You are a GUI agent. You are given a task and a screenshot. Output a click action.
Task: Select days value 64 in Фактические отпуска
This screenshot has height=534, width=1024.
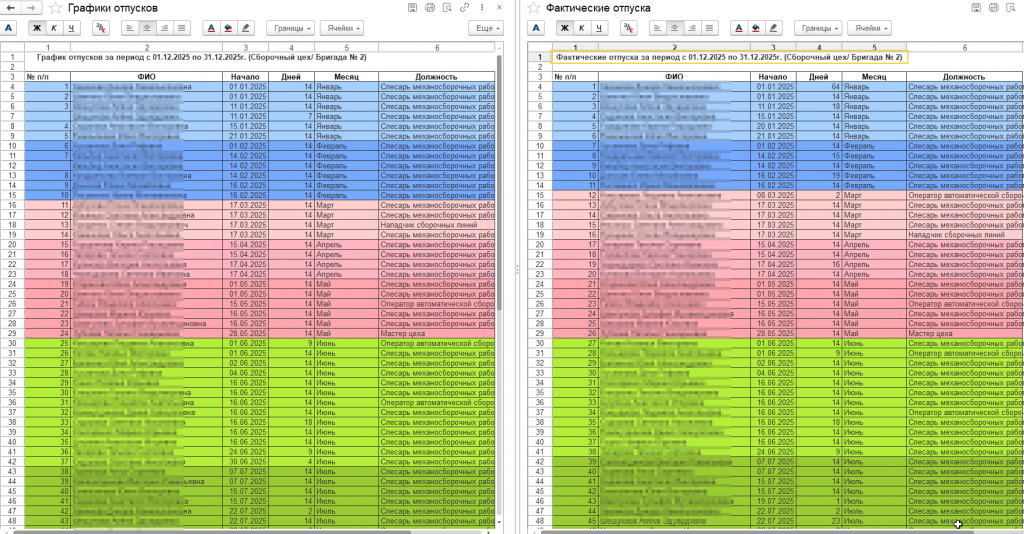click(x=818, y=87)
